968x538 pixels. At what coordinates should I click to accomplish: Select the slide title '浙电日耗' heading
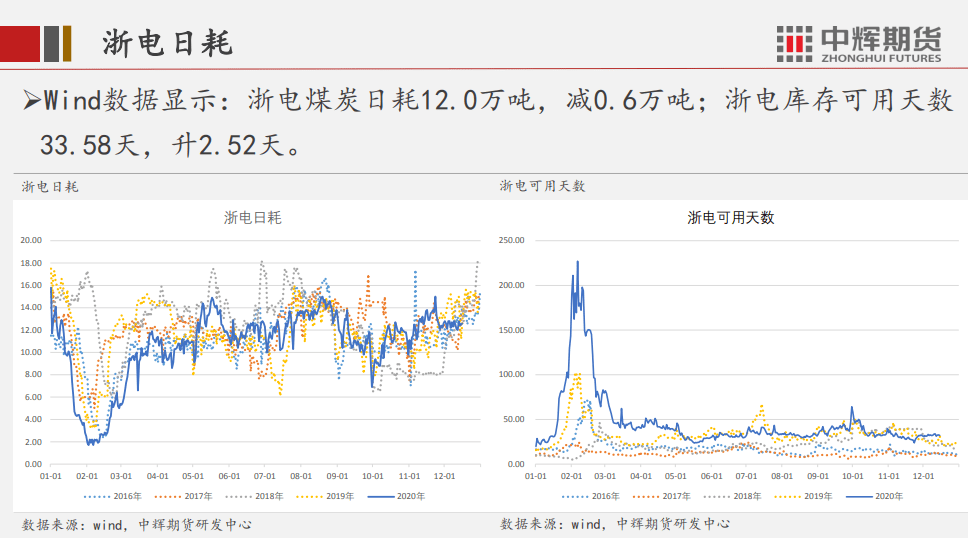[167, 43]
